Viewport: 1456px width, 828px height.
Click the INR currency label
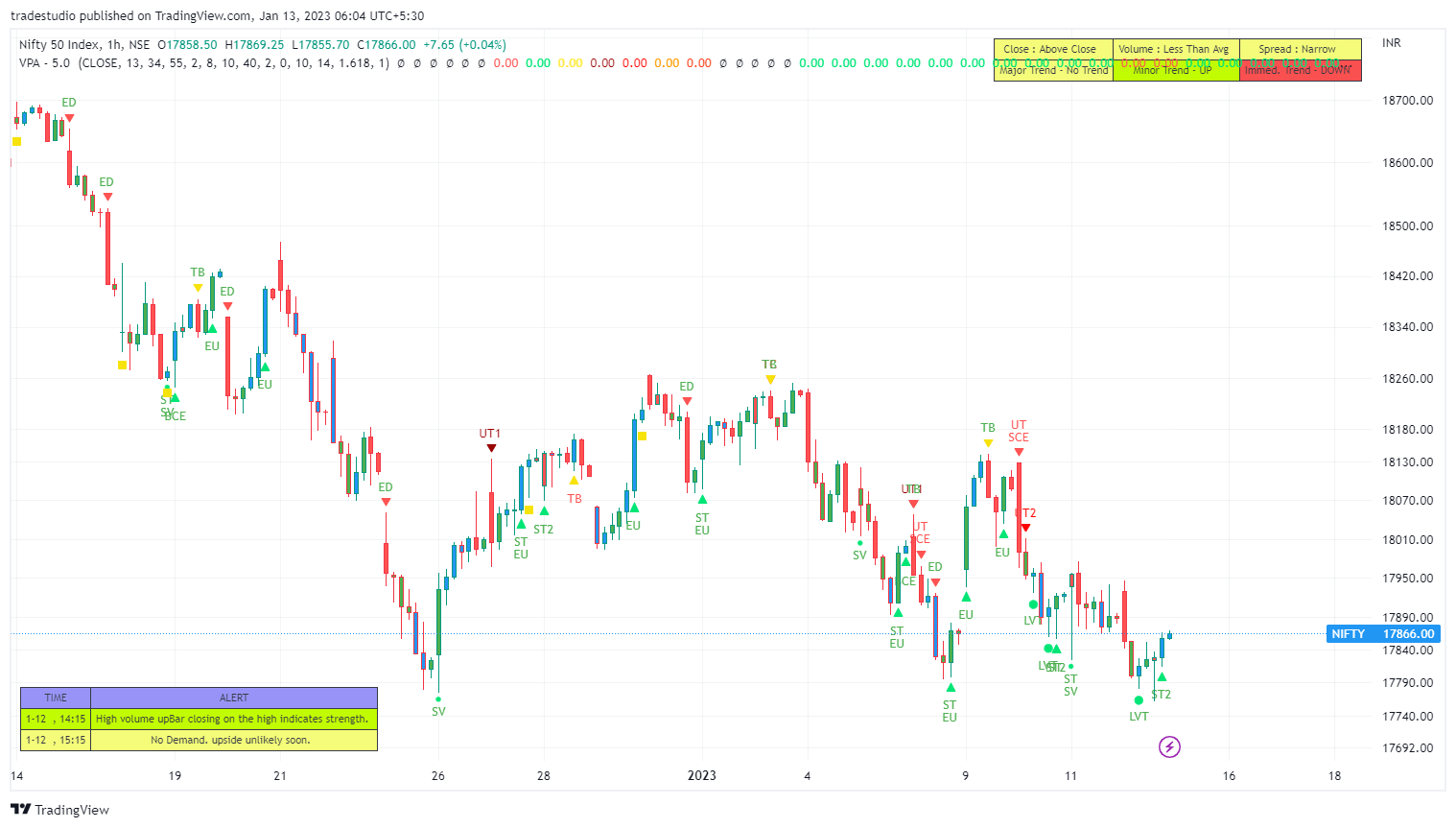click(x=1392, y=43)
